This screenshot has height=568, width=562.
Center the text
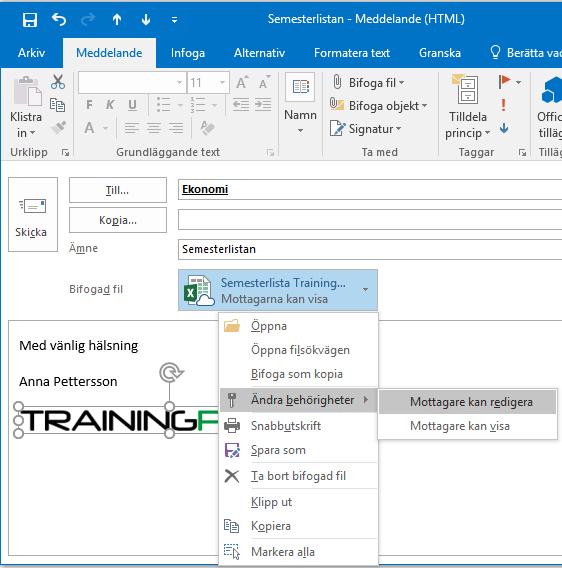tap(154, 128)
